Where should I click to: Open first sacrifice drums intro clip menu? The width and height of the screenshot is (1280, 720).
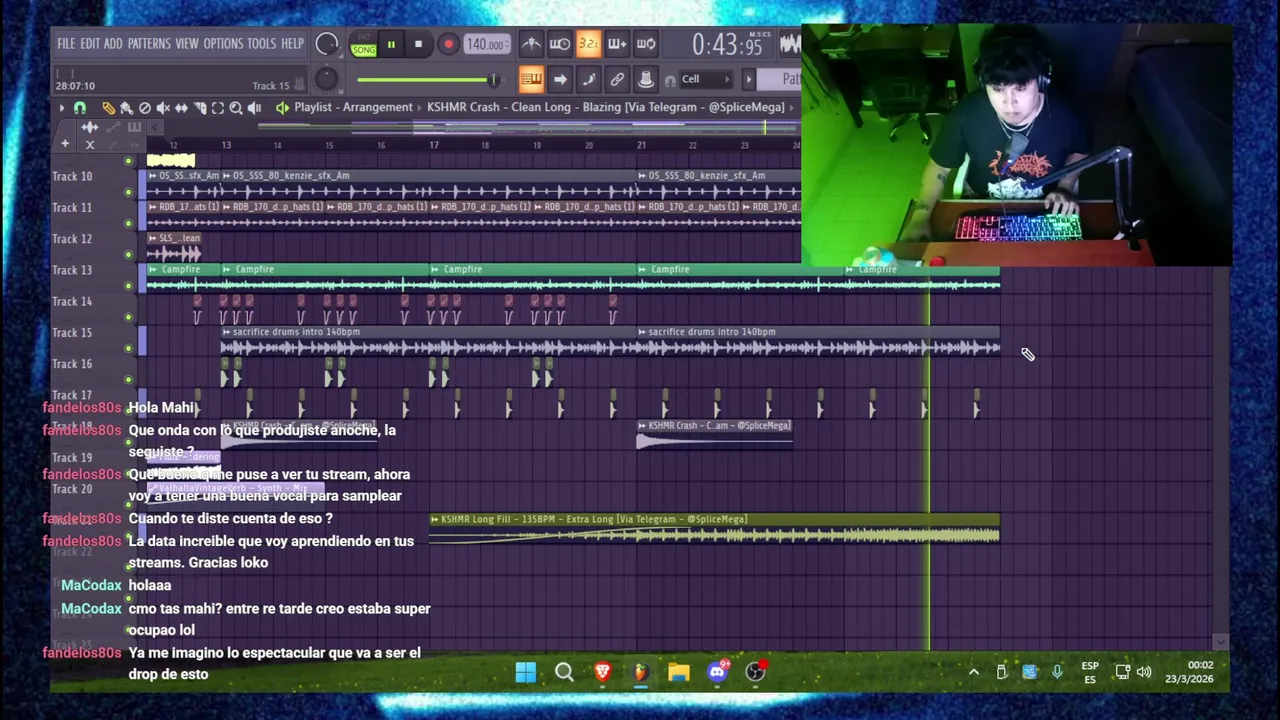point(226,332)
